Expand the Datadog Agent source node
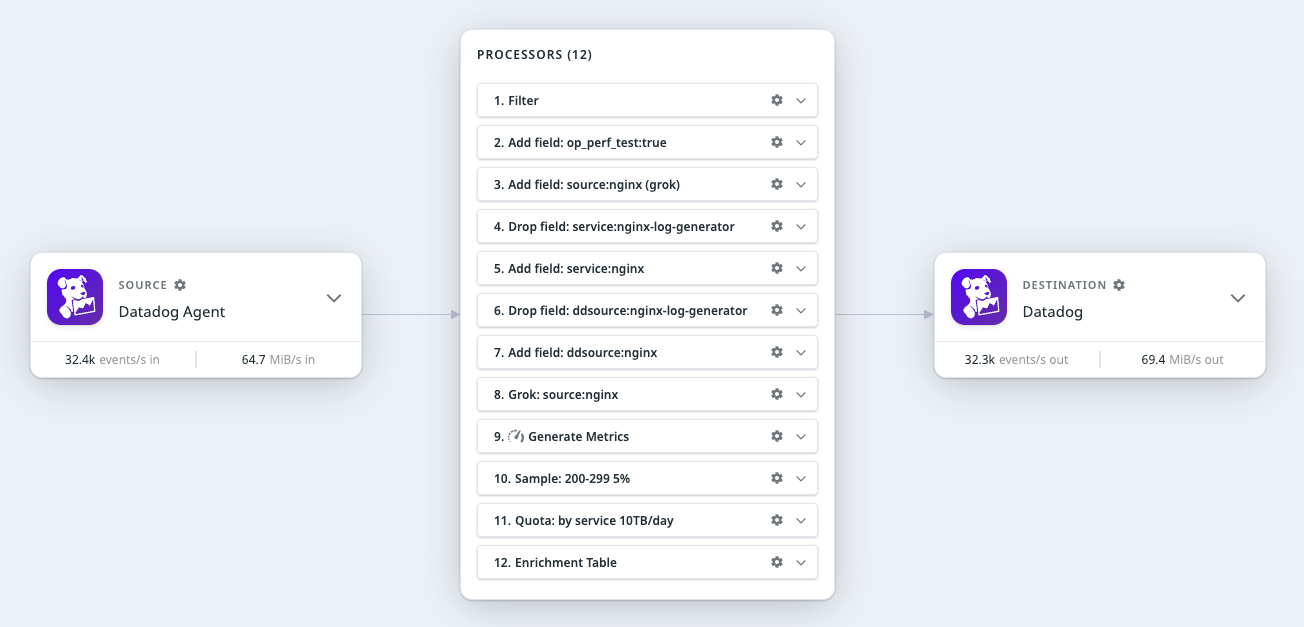 pos(333,297)
